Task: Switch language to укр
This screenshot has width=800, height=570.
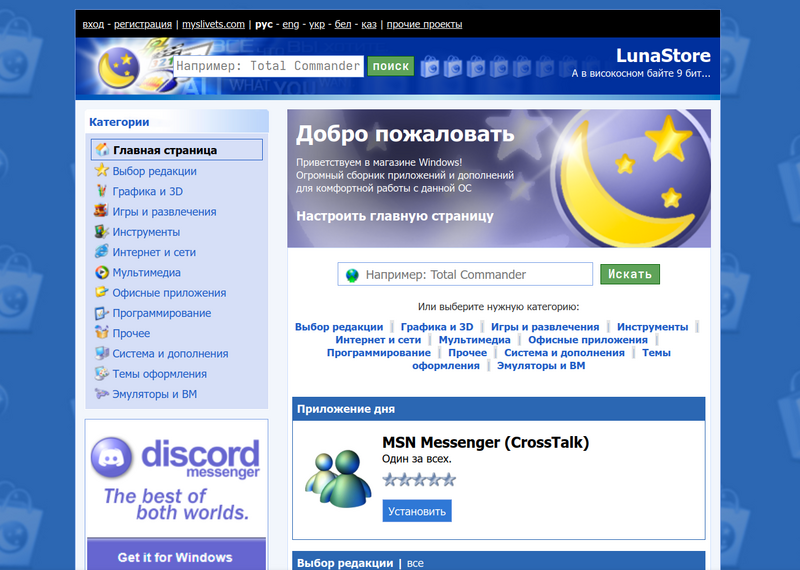Action: click(317, 24)
